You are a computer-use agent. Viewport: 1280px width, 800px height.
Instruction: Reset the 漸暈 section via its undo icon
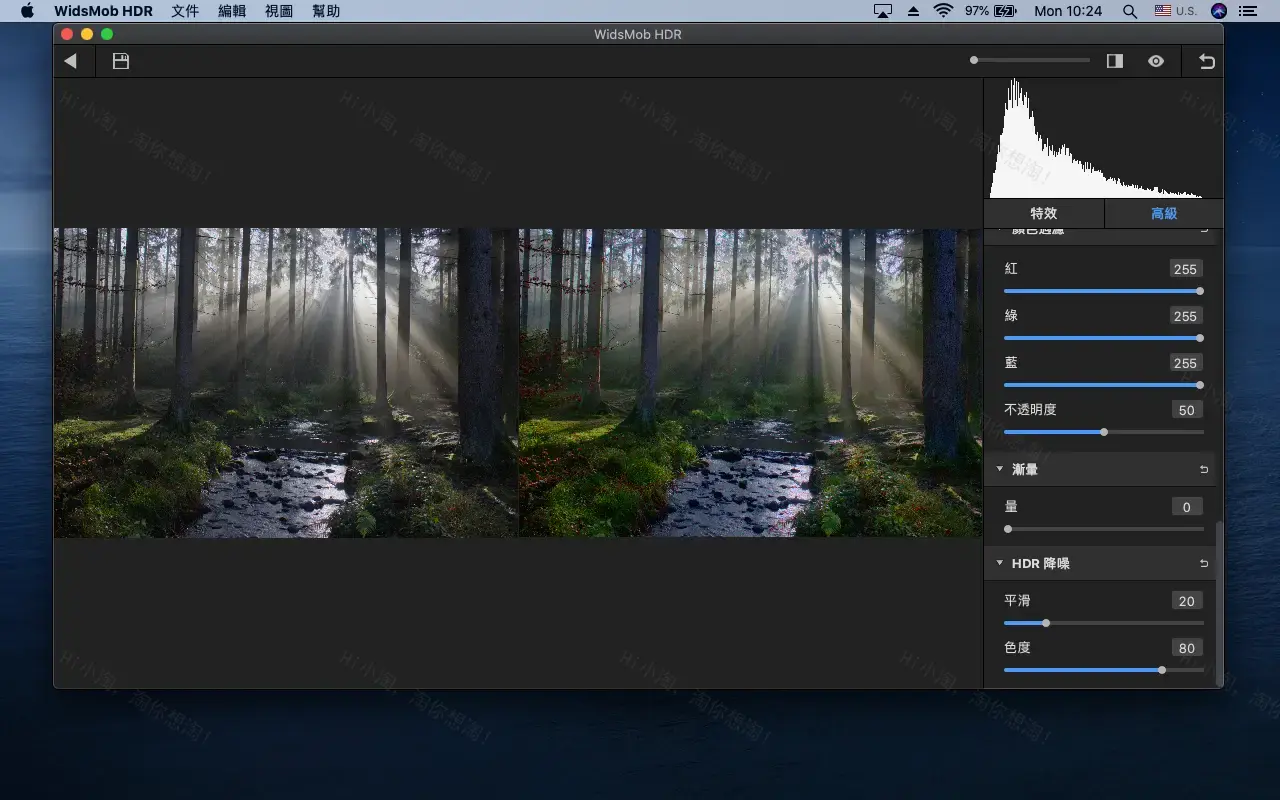click(1203, 469)
